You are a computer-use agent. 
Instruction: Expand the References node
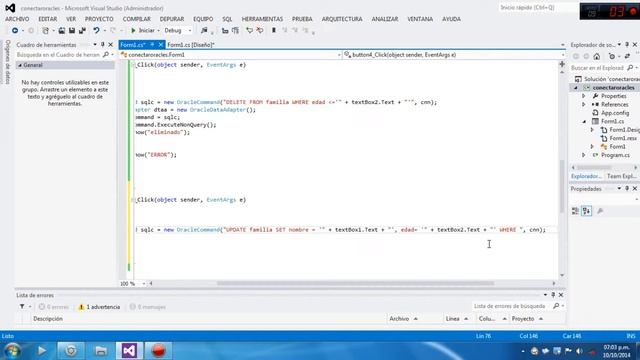click(584, 104)
